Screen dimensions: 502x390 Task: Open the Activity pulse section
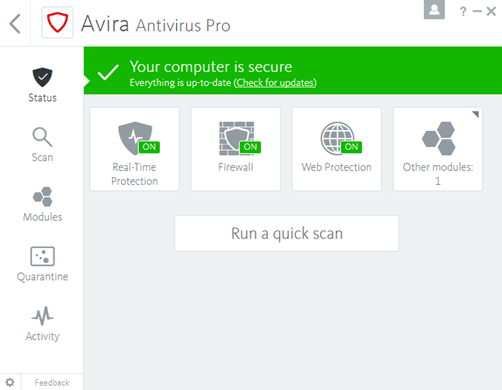[42, 324]
